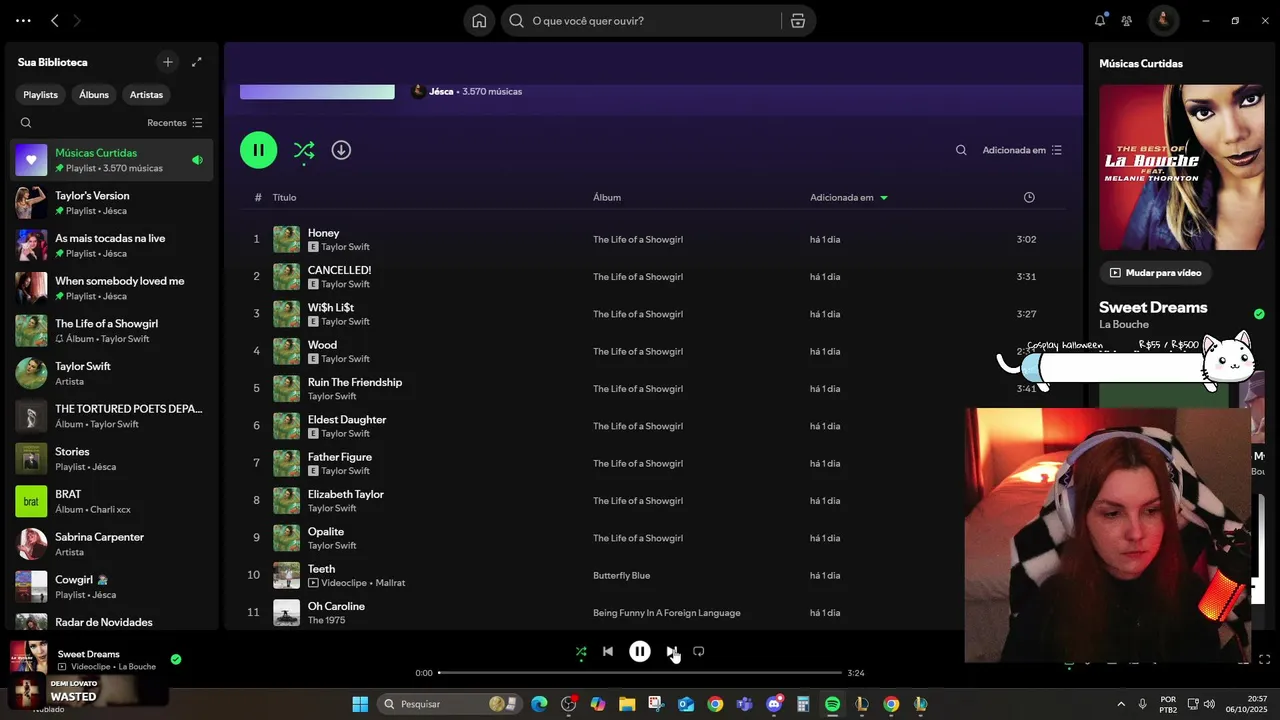This screenshot has width=1280, height=720.
Task: Toggle shuffle beside the green pause button
Action: click(x=304, y=150)
